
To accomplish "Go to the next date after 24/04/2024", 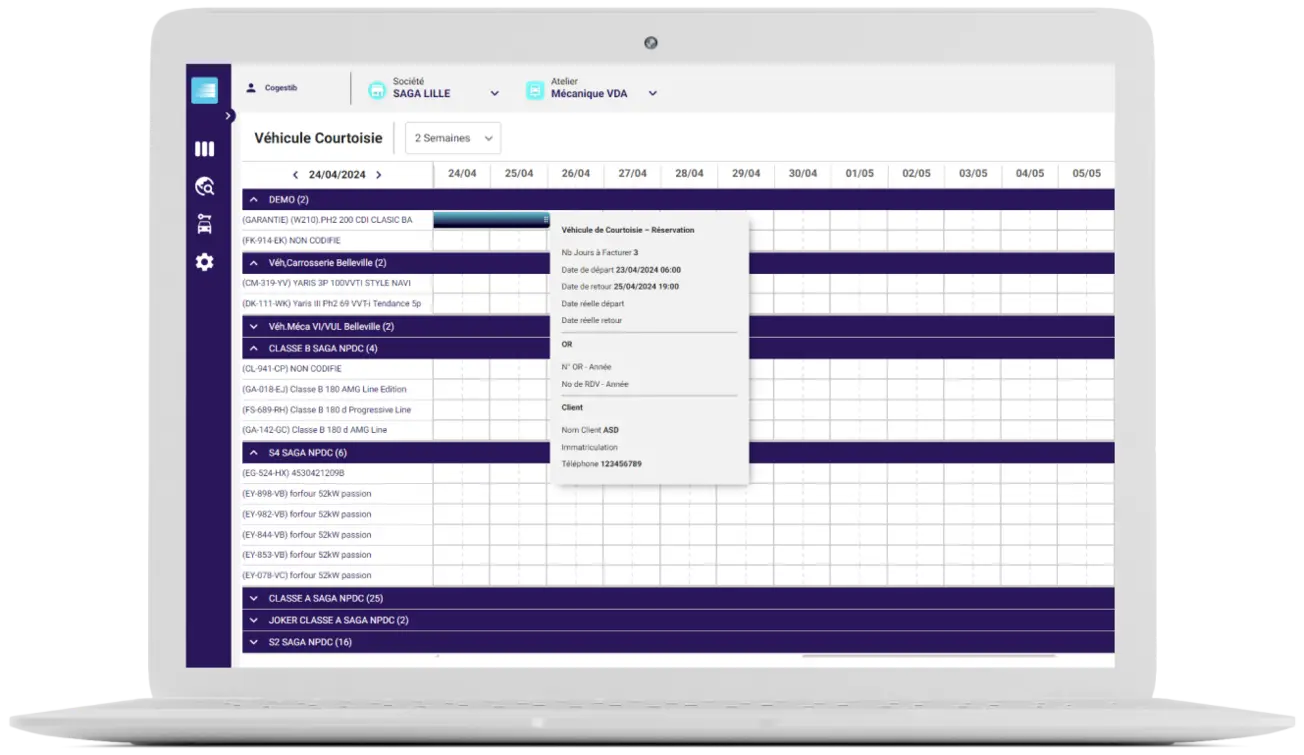I will [378, 175].
